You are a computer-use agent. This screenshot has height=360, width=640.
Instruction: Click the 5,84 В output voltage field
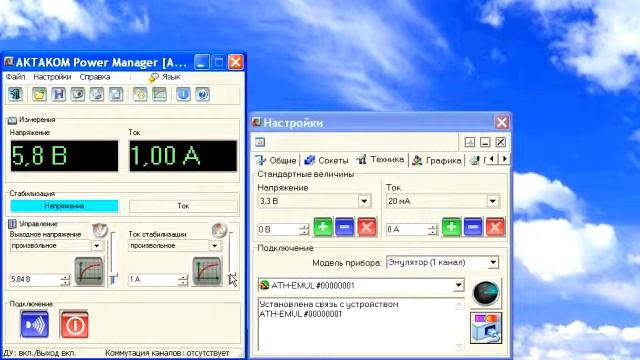(x=35, y=280)
